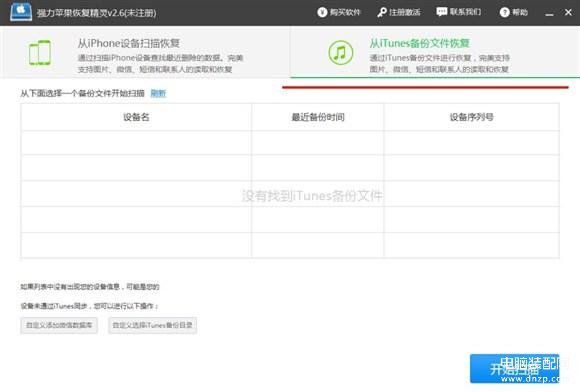Click the 刷新 refresh link
The width and height of the screenshot is (580, 392).
tap(158, 93)
